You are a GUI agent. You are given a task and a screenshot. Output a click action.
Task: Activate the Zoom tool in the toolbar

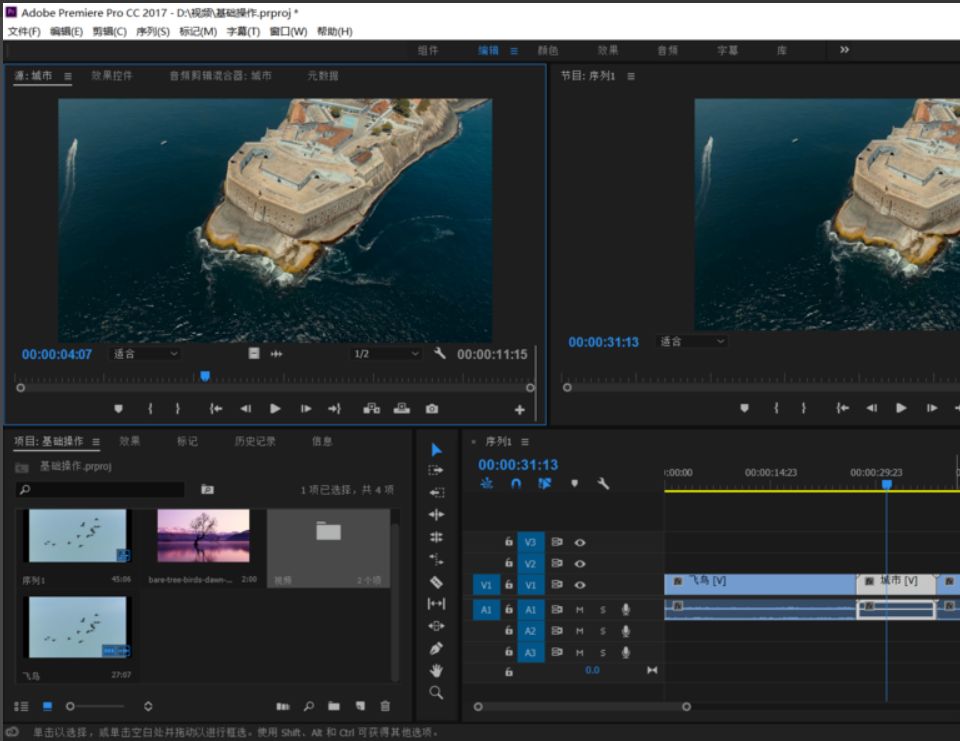(436, 692)
